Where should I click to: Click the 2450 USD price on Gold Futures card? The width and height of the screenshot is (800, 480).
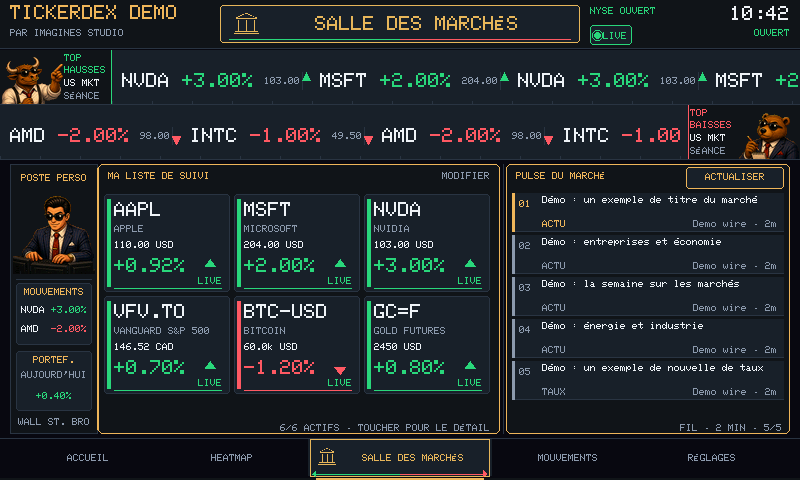pyautogui.click(x=397, y=346)
